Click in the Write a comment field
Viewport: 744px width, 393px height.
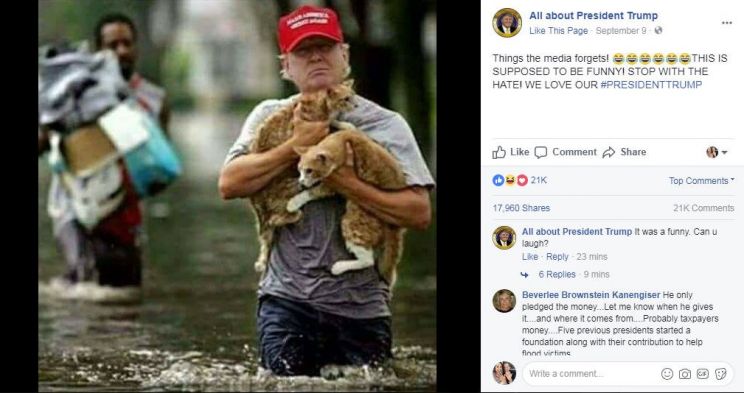[x=591, y=374]
